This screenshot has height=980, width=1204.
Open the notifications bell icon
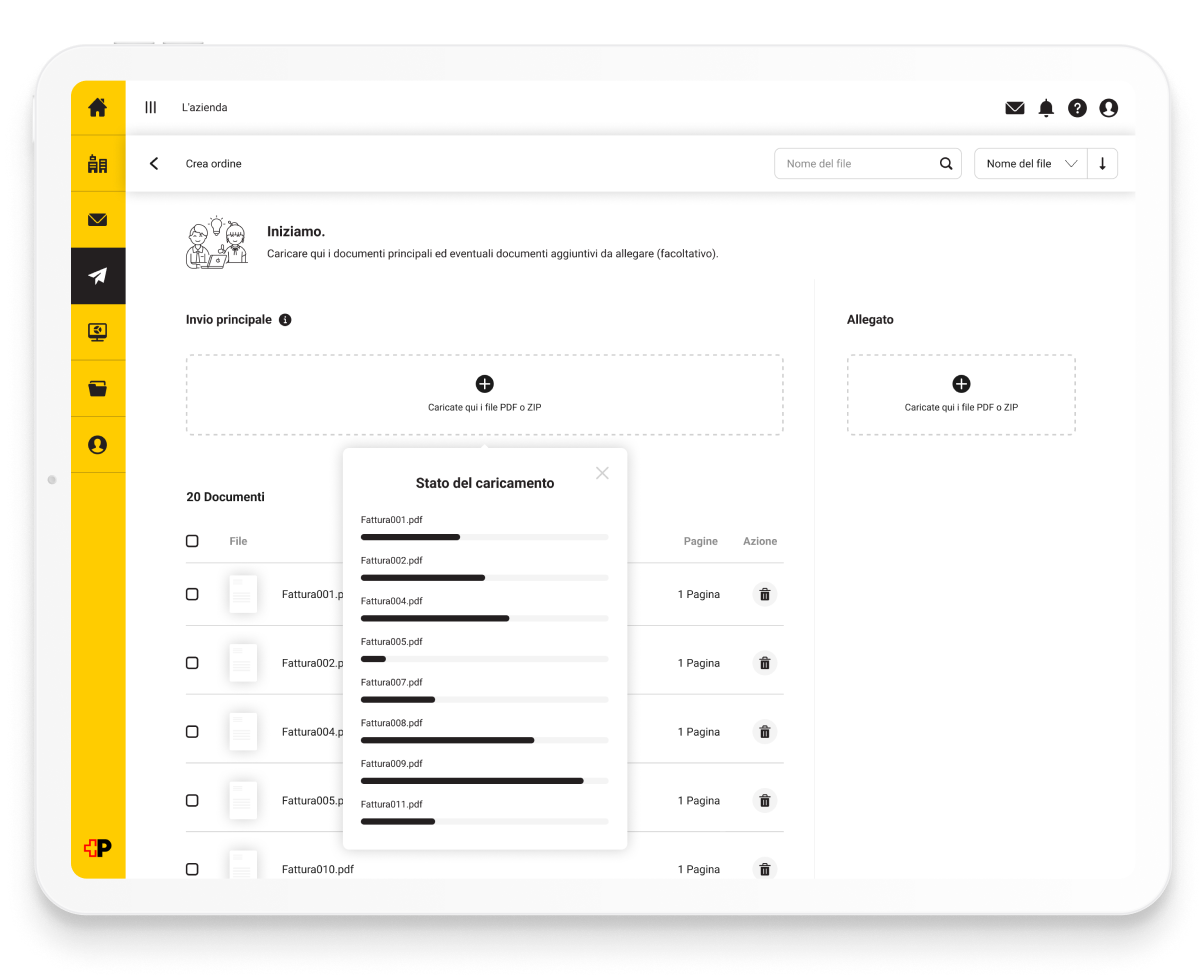pyautogui.click(x=1046, y=108)
